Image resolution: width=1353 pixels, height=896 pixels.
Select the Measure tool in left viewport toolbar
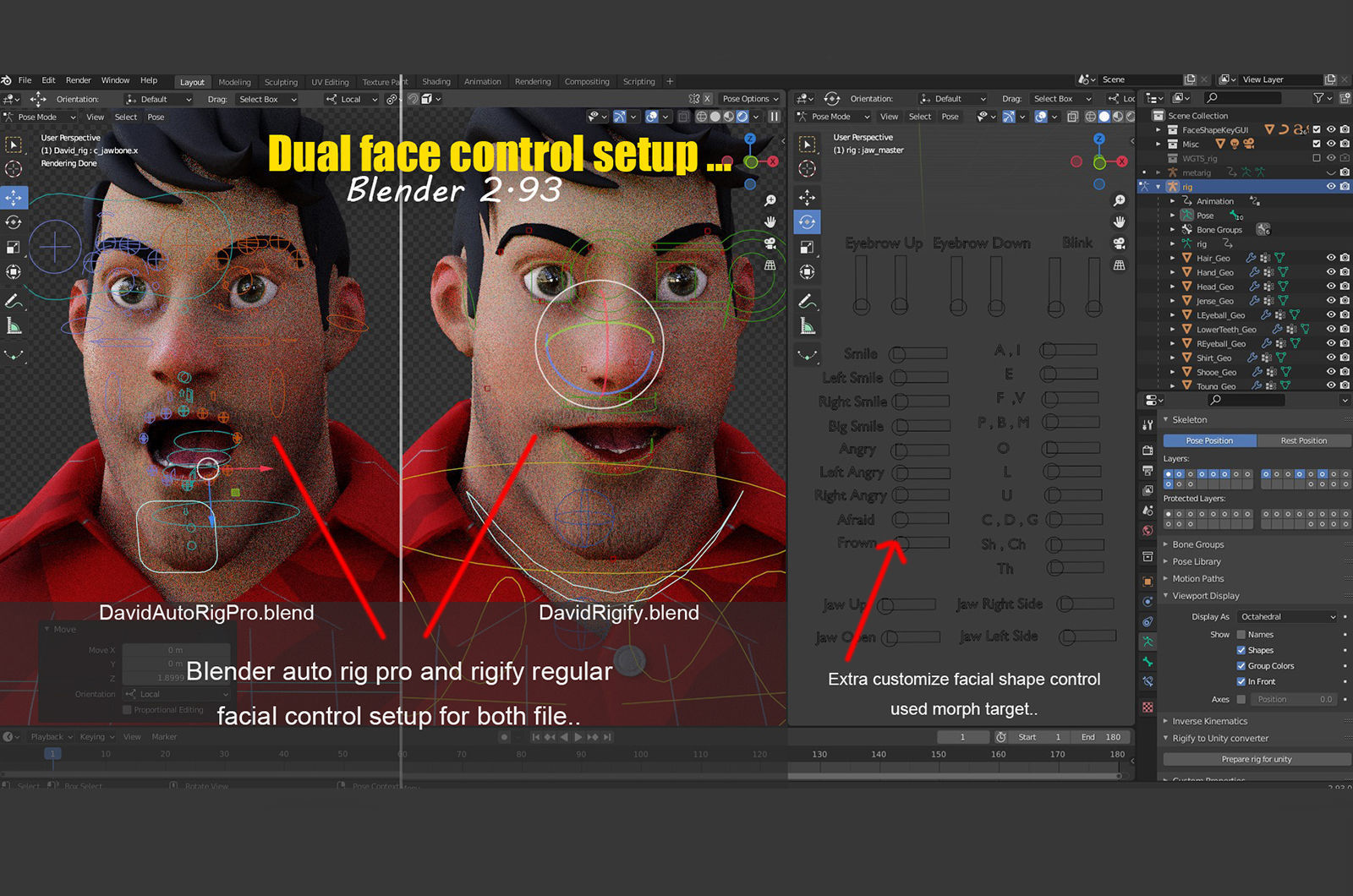14,326
